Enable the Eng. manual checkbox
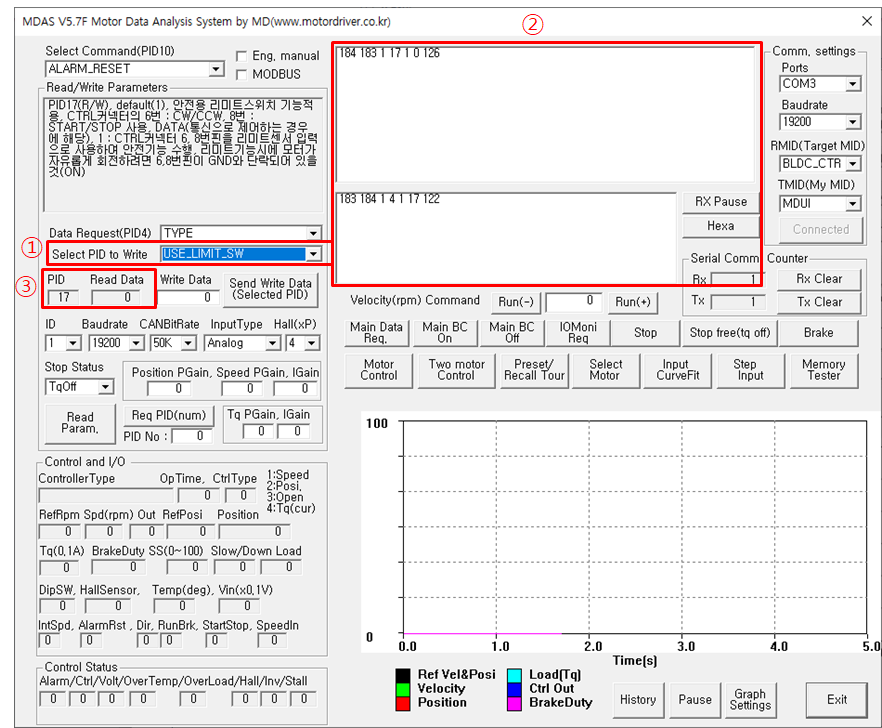The width and height of the screenshot is (882, 728). pyautogui.click(x=241, y=56)
